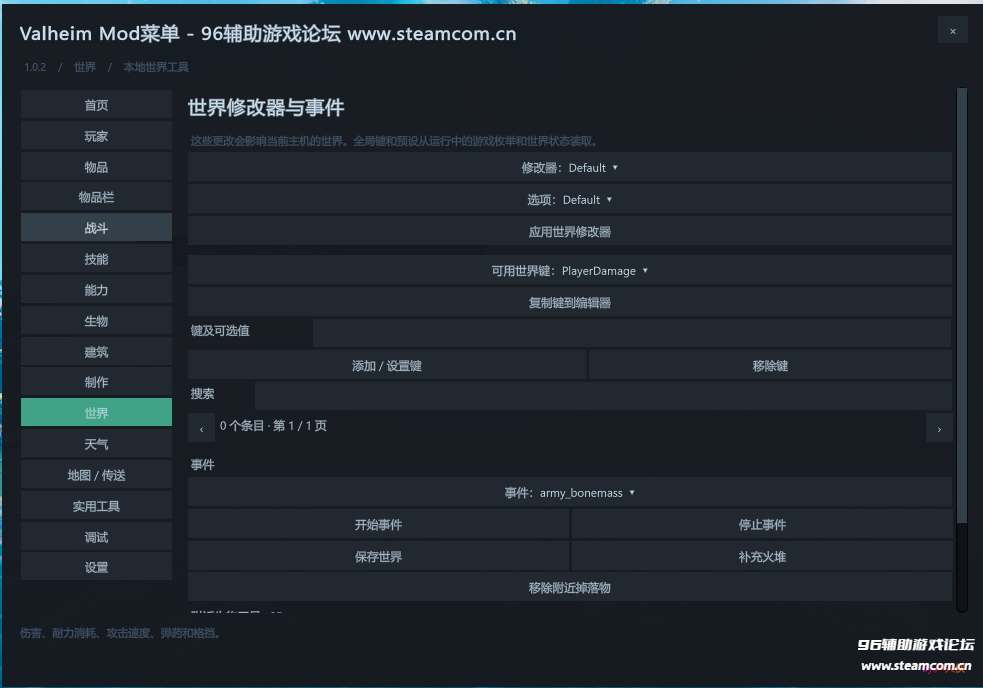
Task: Open the 设置 sidebar tab
Action: coord(97,566)
